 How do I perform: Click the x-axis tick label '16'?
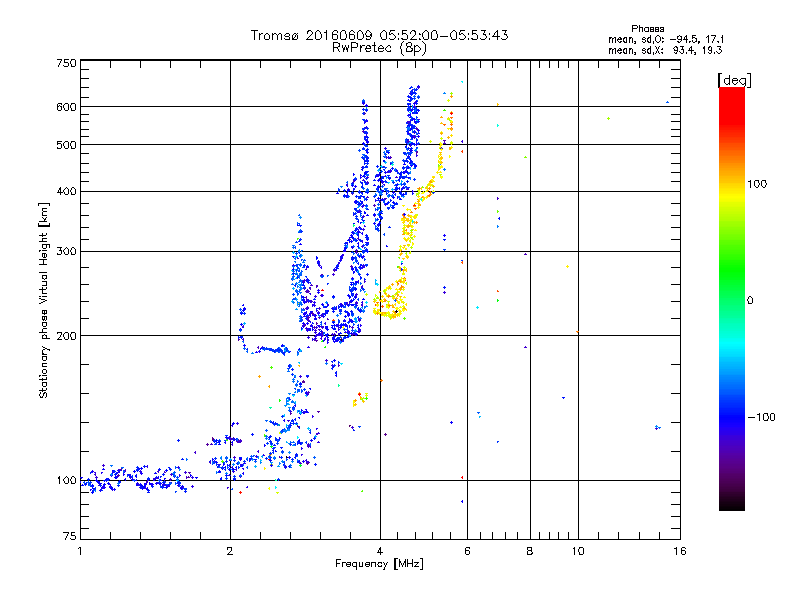680,551
